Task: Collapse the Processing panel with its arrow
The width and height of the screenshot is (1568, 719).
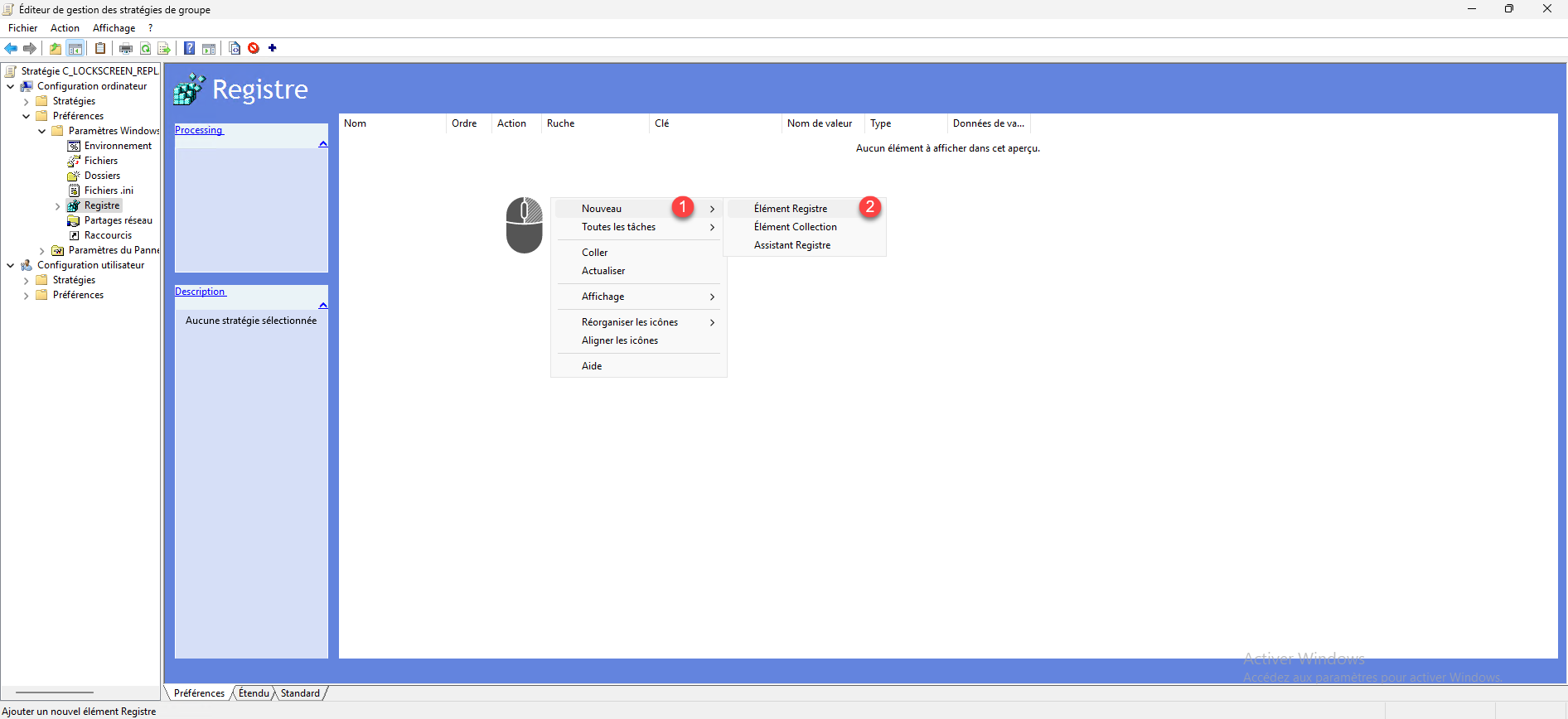Action: coord(322,144)
